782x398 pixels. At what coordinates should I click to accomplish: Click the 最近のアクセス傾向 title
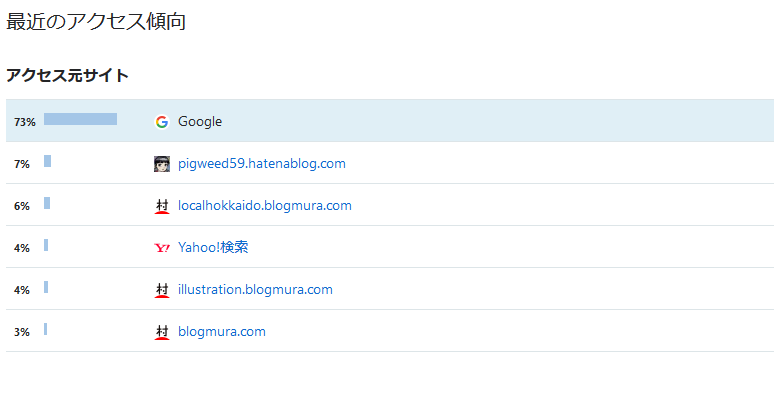click(96, 21)
